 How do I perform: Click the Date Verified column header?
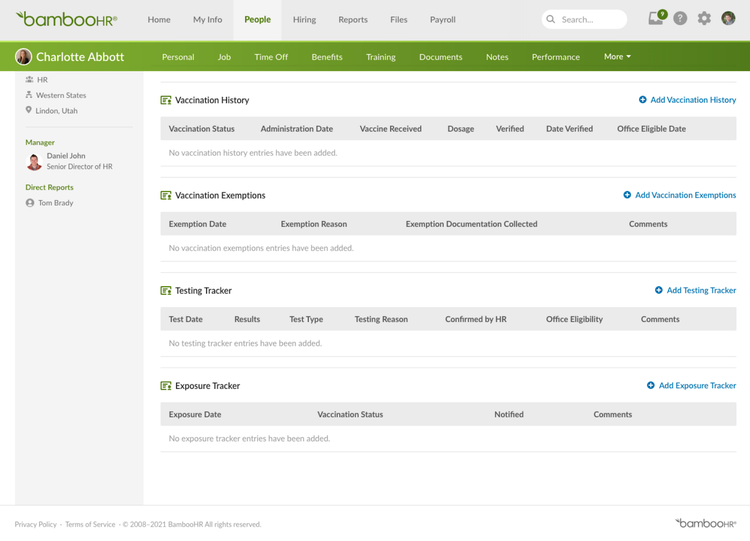point(569,129)
